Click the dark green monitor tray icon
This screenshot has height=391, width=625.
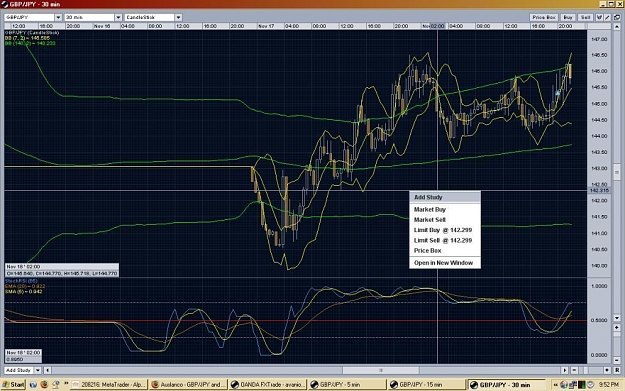pos(582,385)
